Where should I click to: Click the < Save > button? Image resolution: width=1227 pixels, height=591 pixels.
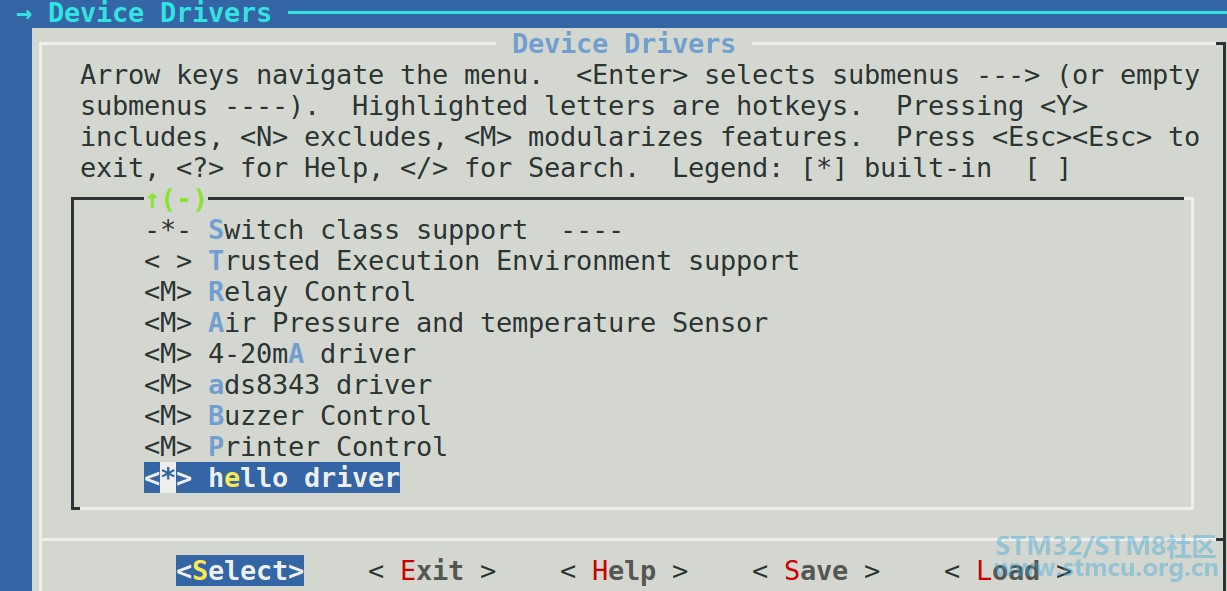pyautogui.click(x=816, y=571)
